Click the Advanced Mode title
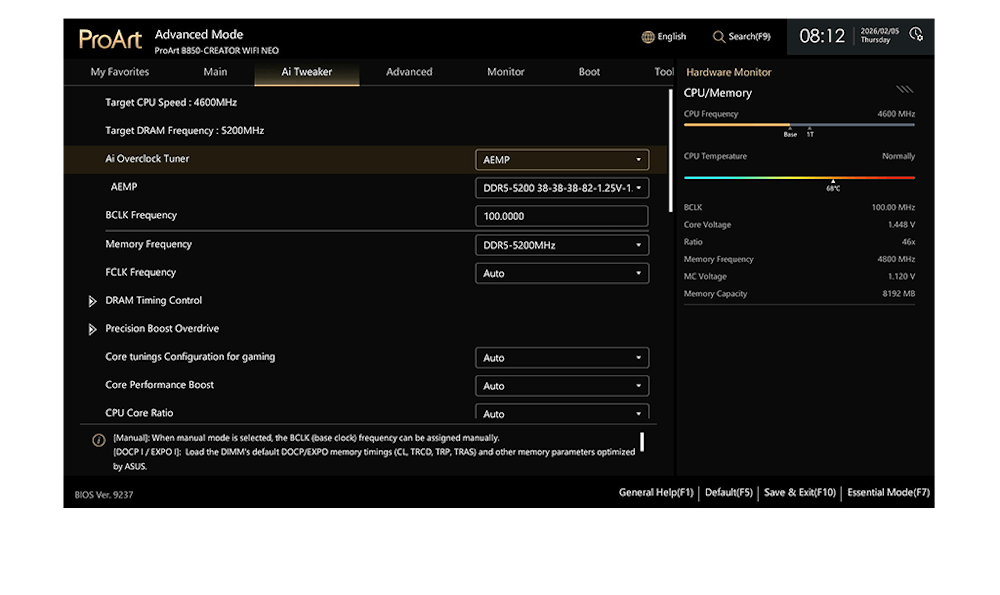The height and width of the screenshot is (595, 1000). (x=199, y=34)
